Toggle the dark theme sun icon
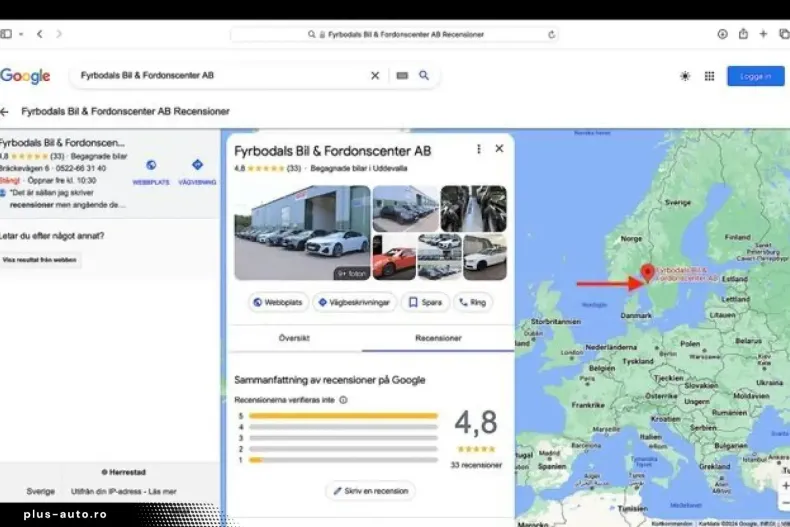This screenshot has height=527, width=790. tap(685, 76)
